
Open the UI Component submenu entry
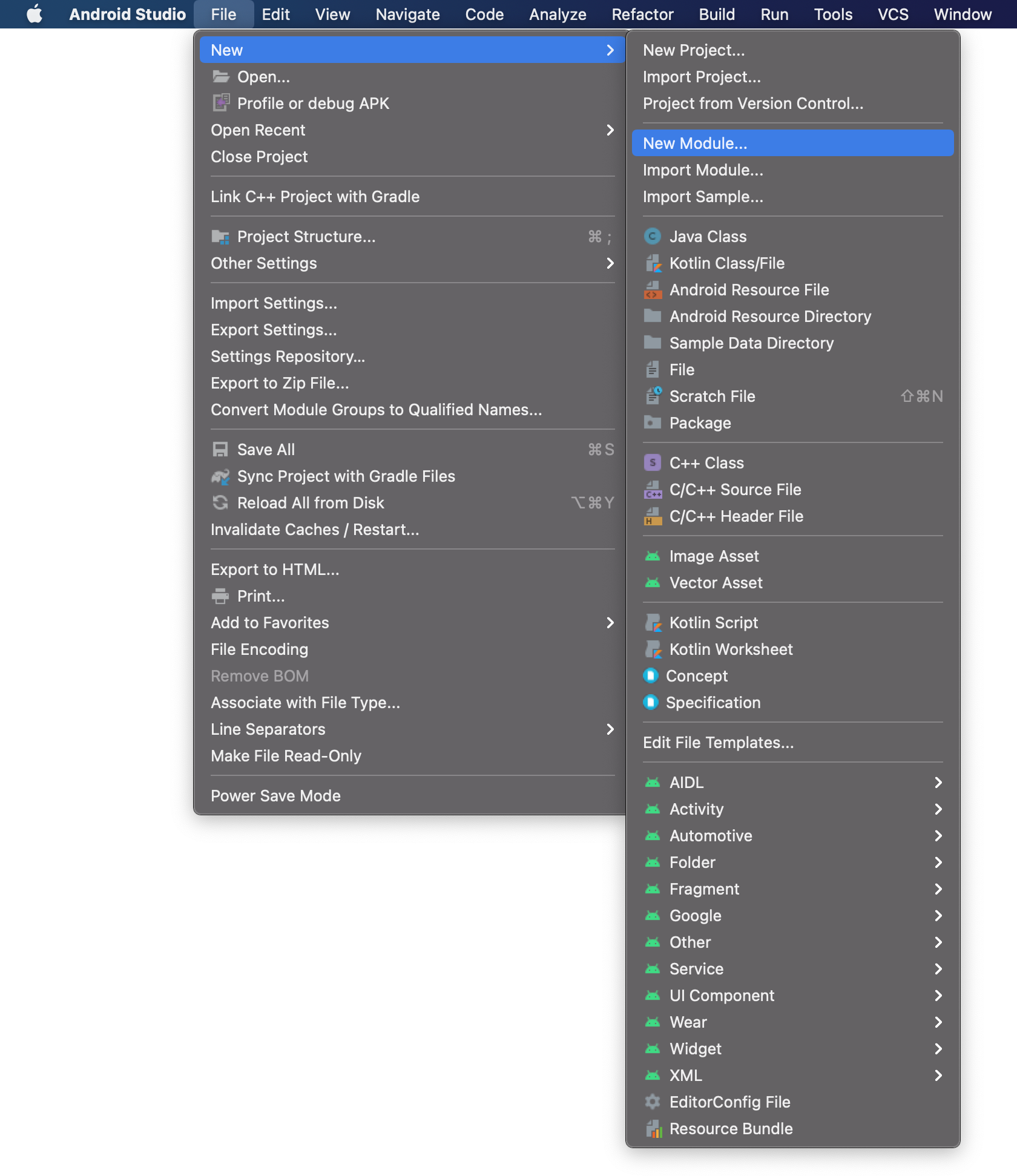tap(792, 996)
